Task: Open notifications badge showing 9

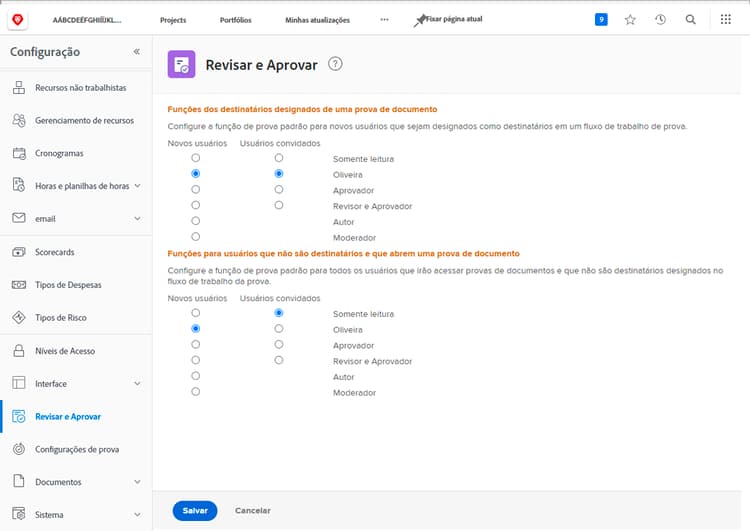Action: (601, 20)
